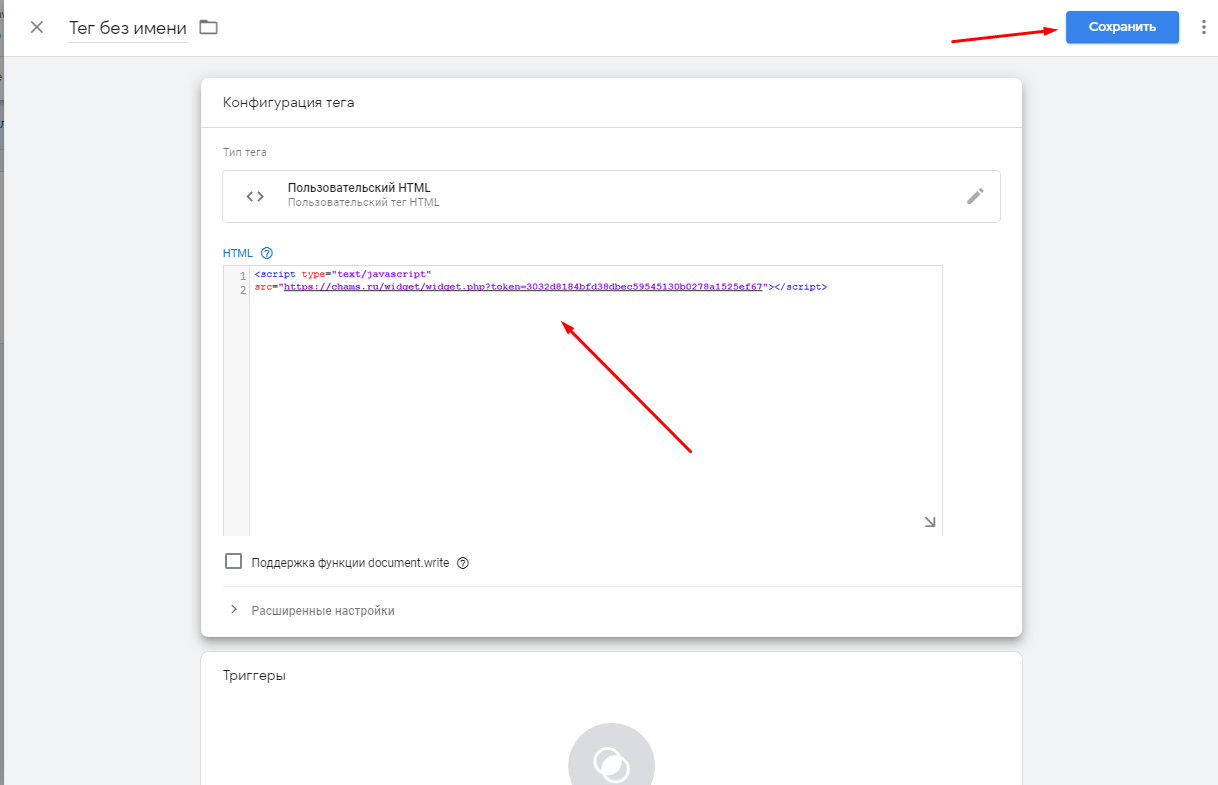Click the Триггеры section heading
Image resolution: width=1218 pixels, height=785 pixels.
click(254, 675)
